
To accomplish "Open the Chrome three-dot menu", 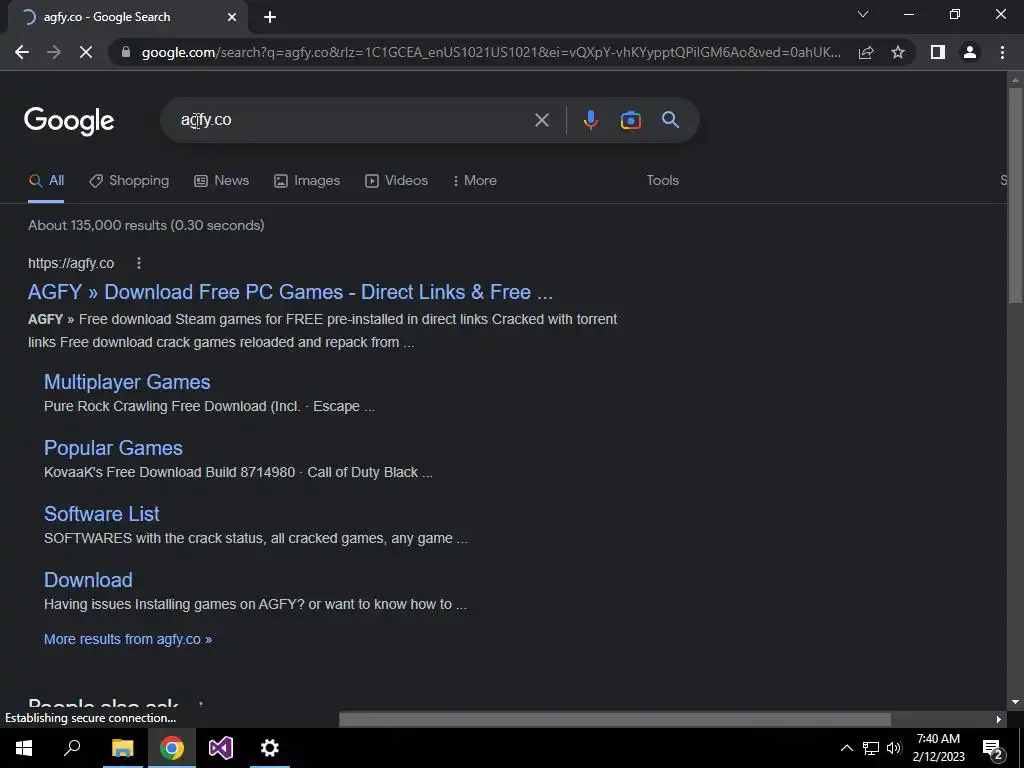I will [1002, 52].
